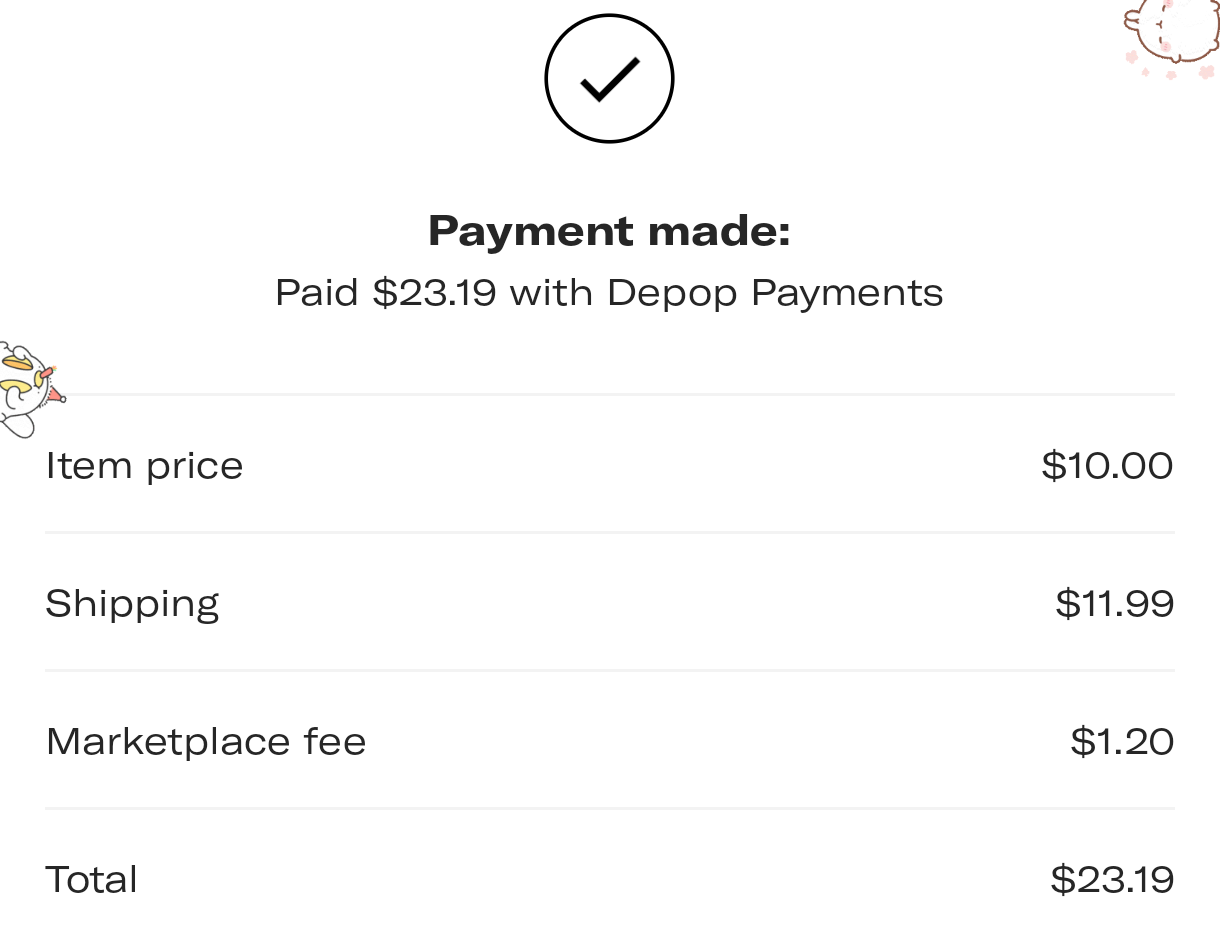1220x943 pixels.
Task: Click the circled checkmark confirmation icon
Action: 609,78
